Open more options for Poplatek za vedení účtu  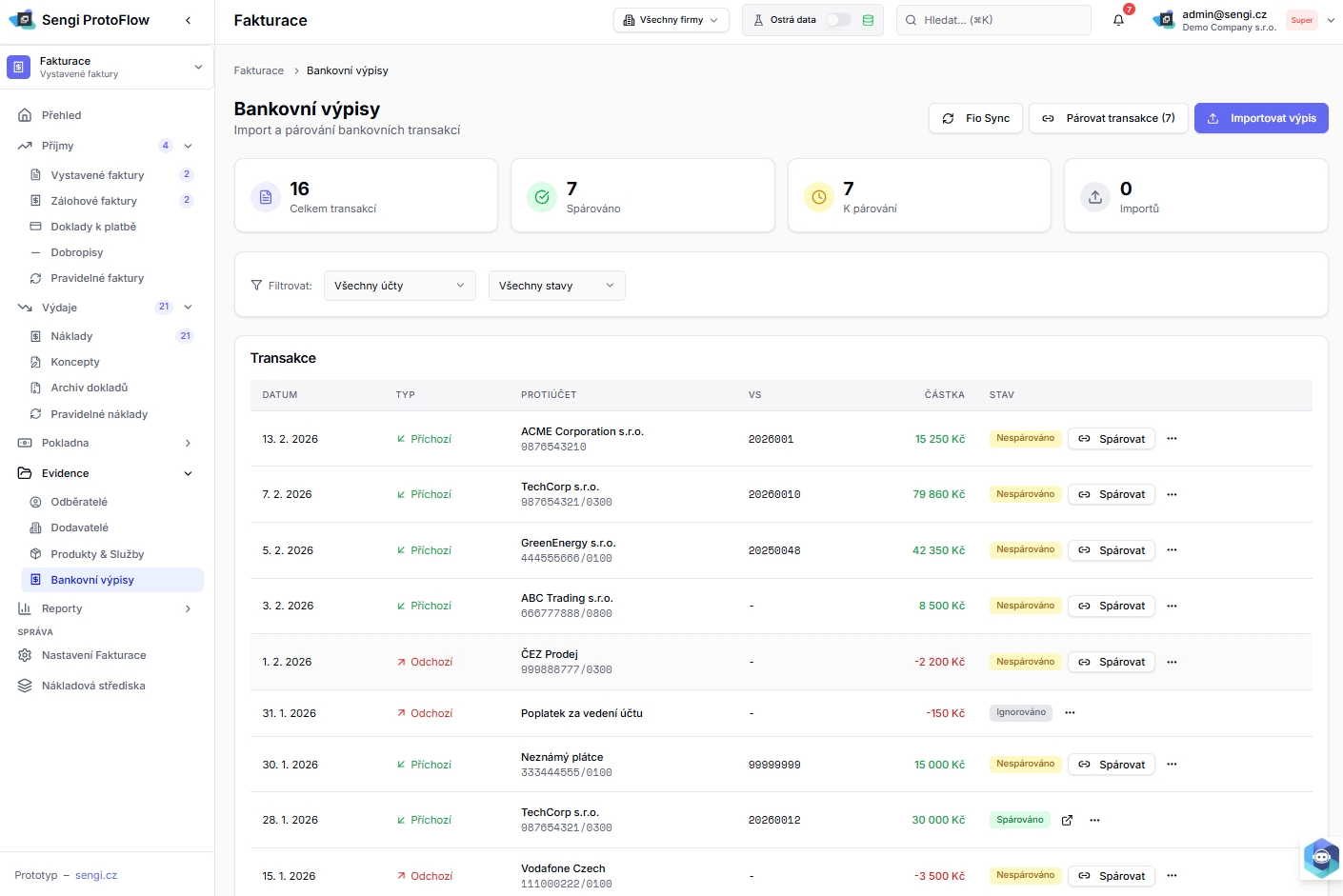coord(1070,713)
